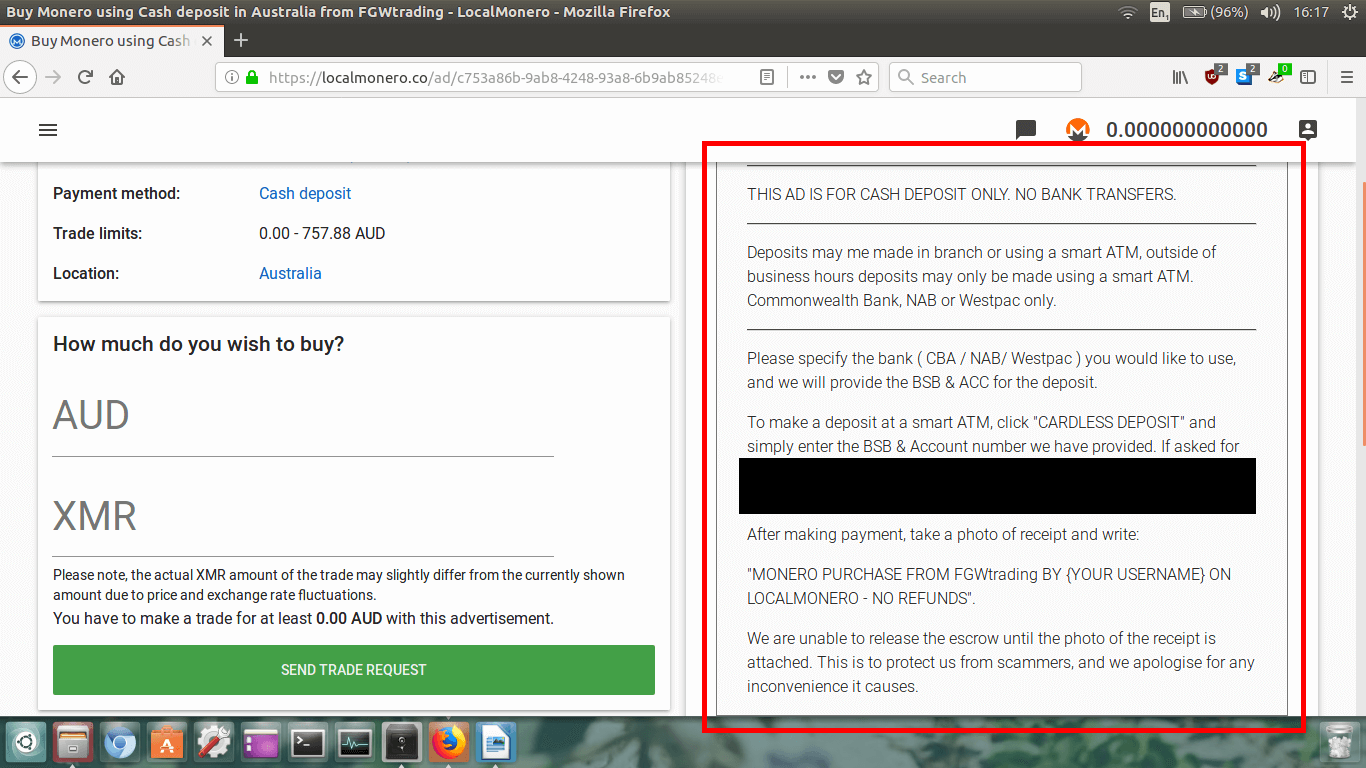Open battery status indicator

click(x=1215, y=12)
